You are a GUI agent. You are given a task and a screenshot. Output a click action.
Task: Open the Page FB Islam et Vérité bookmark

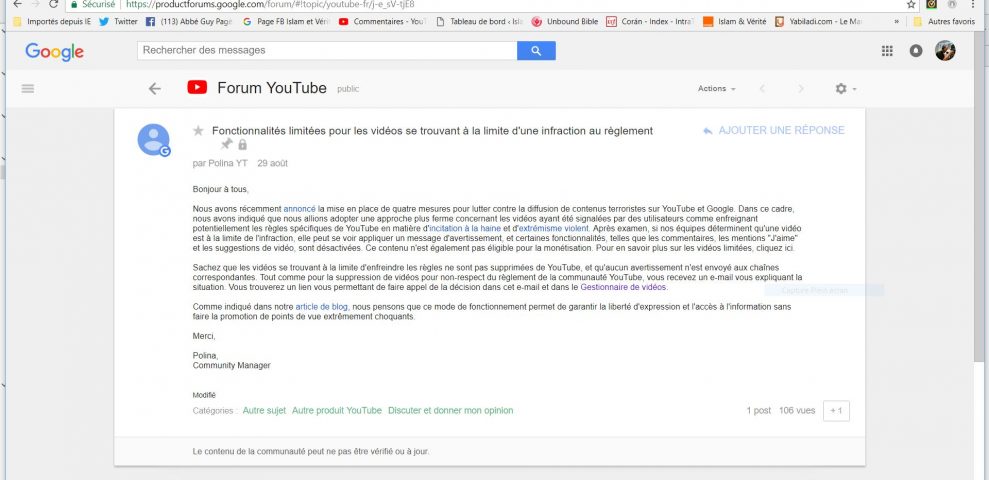(286, 21)
